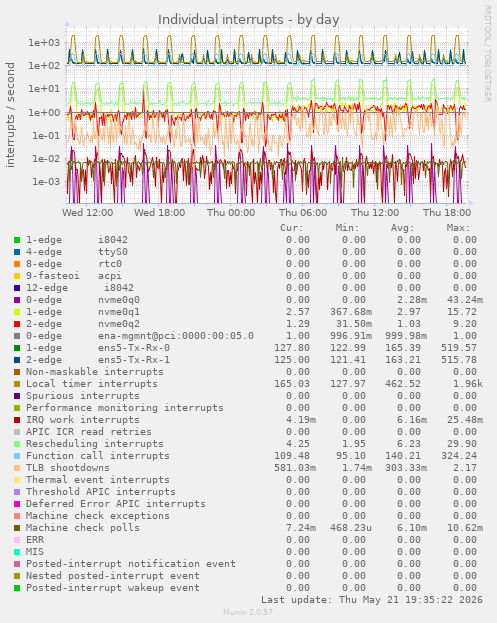Click the Max: column header
Image resolution: width=497 pixels, height=623 pixels.
[458, 228]
